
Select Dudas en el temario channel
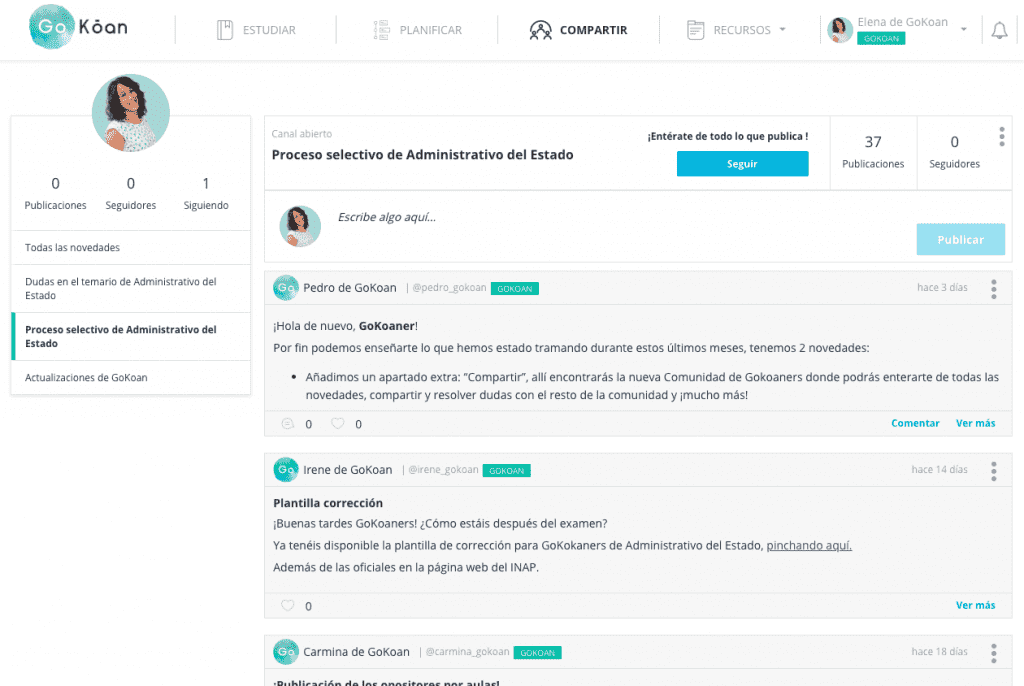pyautogui.click(x=131, y=289)
